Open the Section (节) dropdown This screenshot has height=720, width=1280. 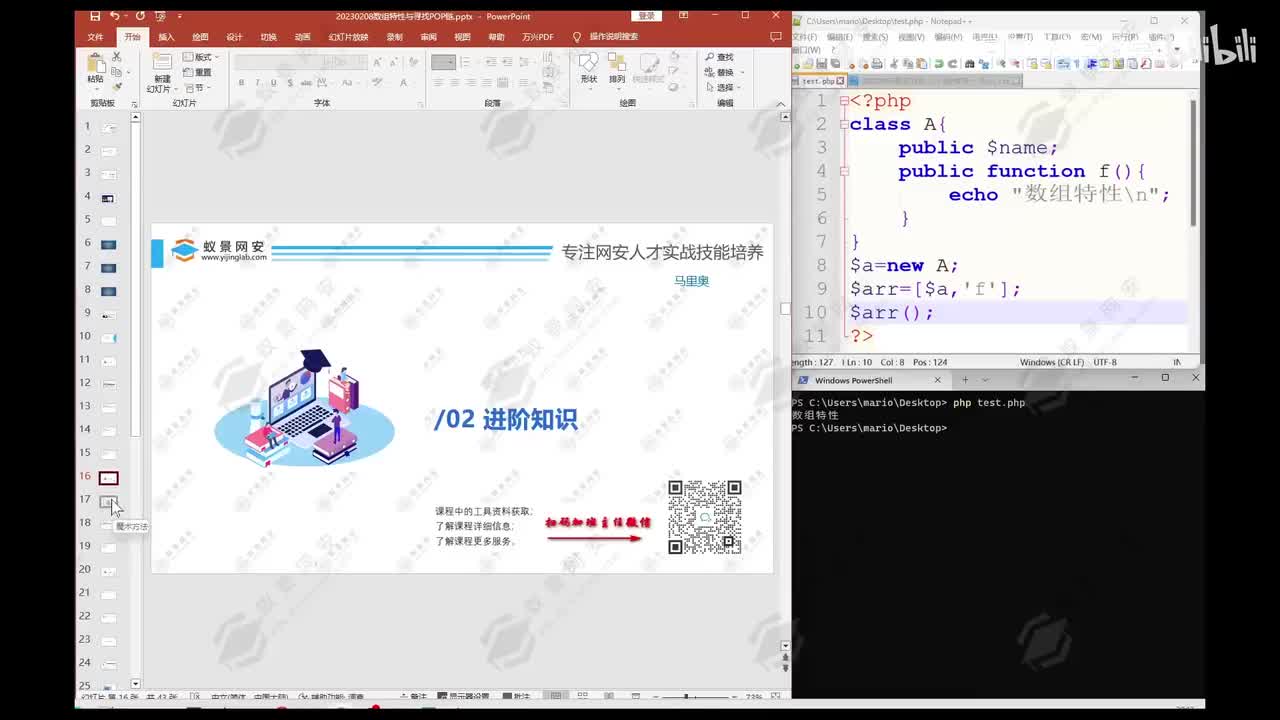click(195, 87)
